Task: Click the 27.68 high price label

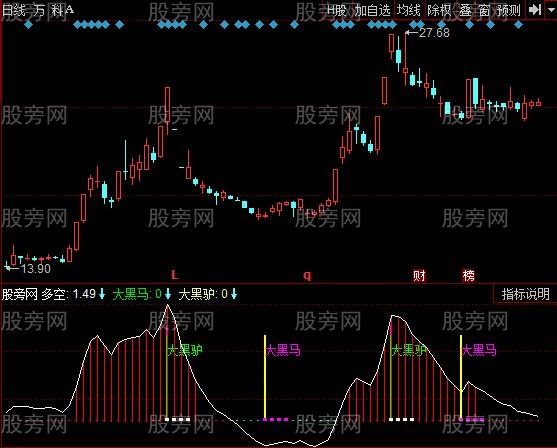Action: point(434,33)
